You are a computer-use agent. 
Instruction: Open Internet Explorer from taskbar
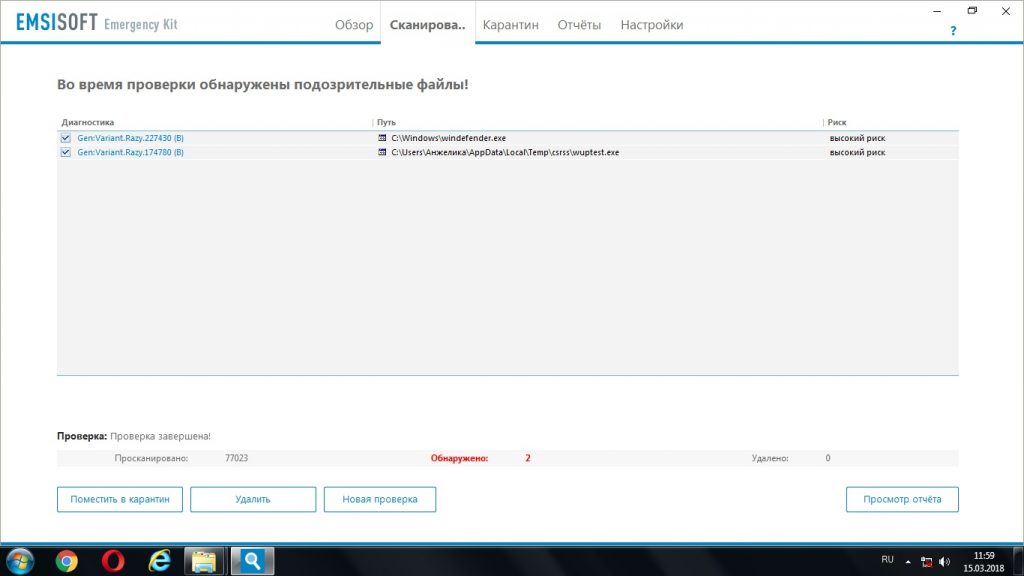tap(159, 561)
